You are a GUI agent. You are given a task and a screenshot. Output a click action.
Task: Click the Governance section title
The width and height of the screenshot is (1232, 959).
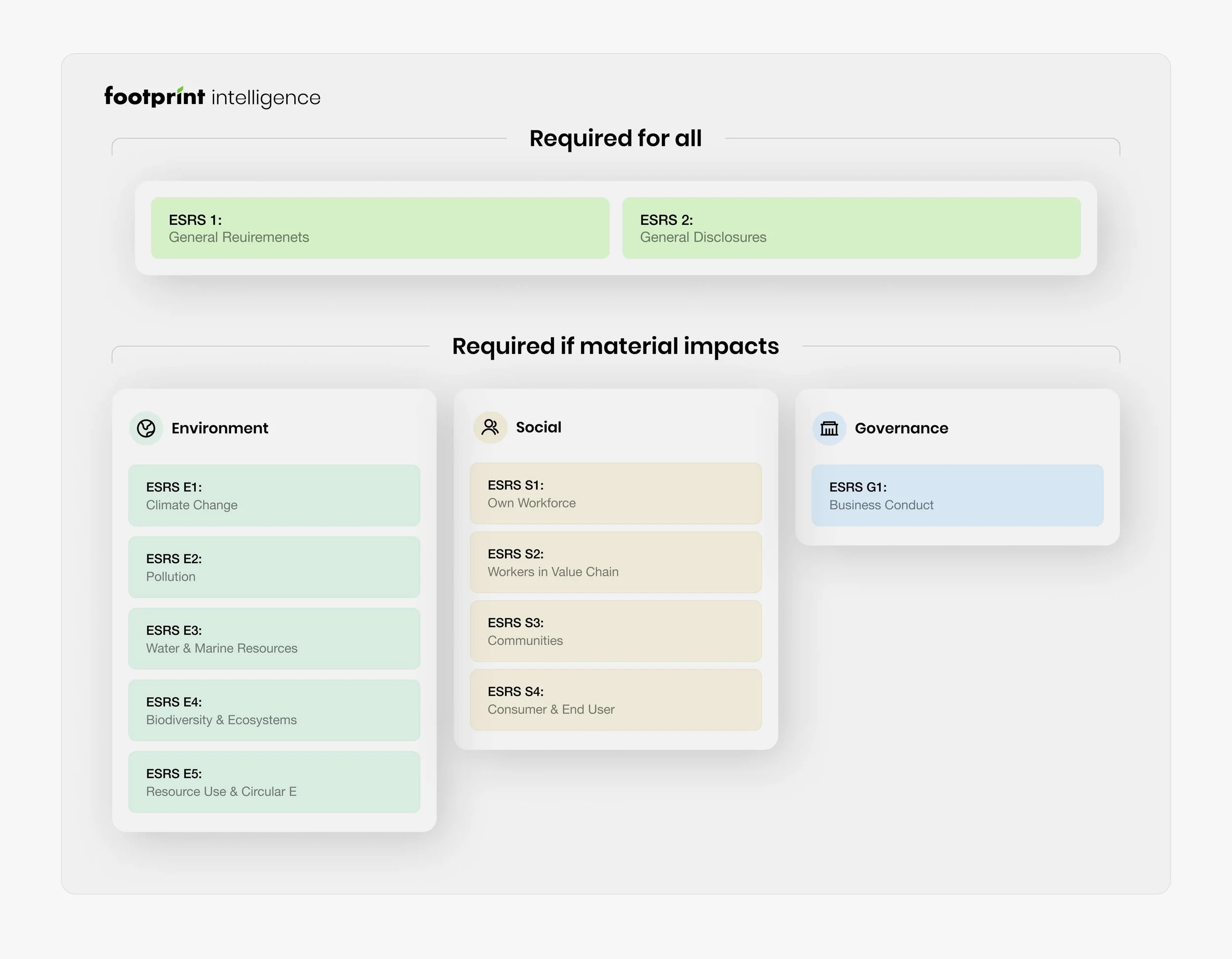click(901, 428)
